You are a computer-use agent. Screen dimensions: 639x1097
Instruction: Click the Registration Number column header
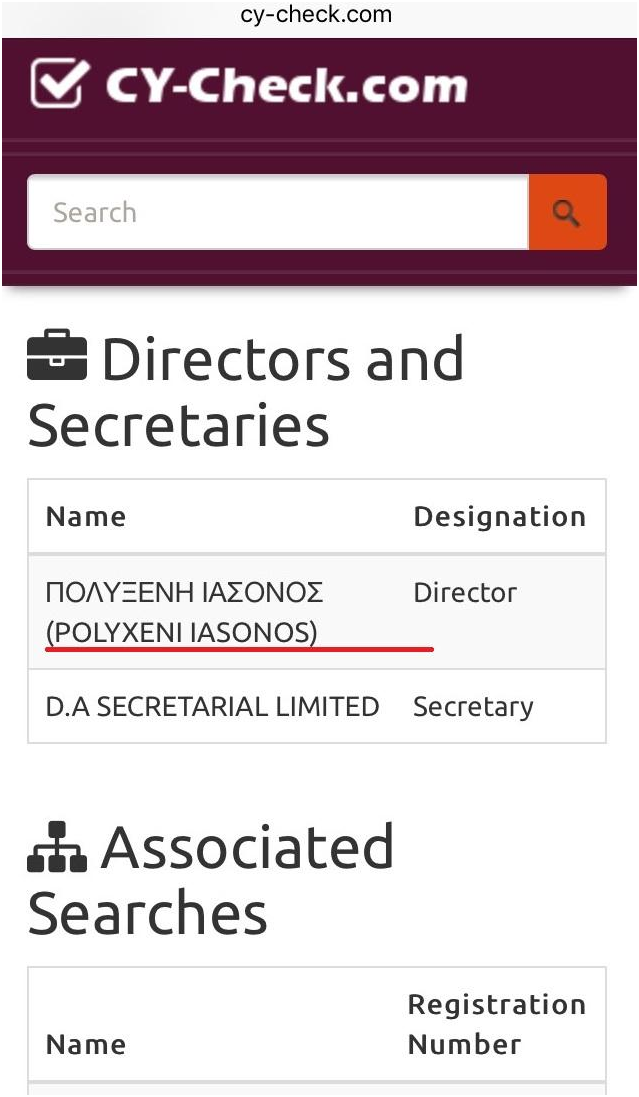(x=496, y=1024)
